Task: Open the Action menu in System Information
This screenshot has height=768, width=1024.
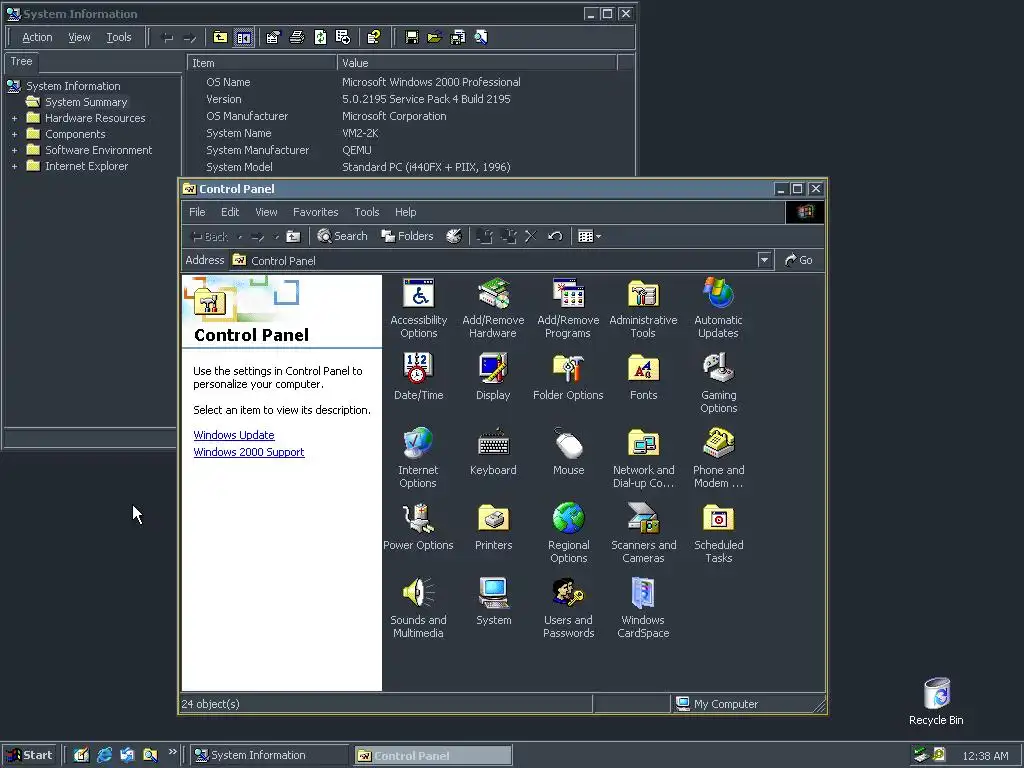Action: 37,37
